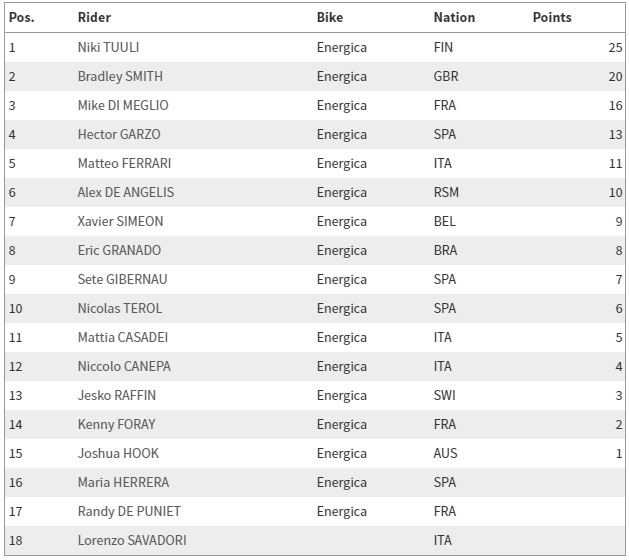Viewport: 629px width, 560px height.
Task: Click the 25 points value
Action: [x=615, y=47]
